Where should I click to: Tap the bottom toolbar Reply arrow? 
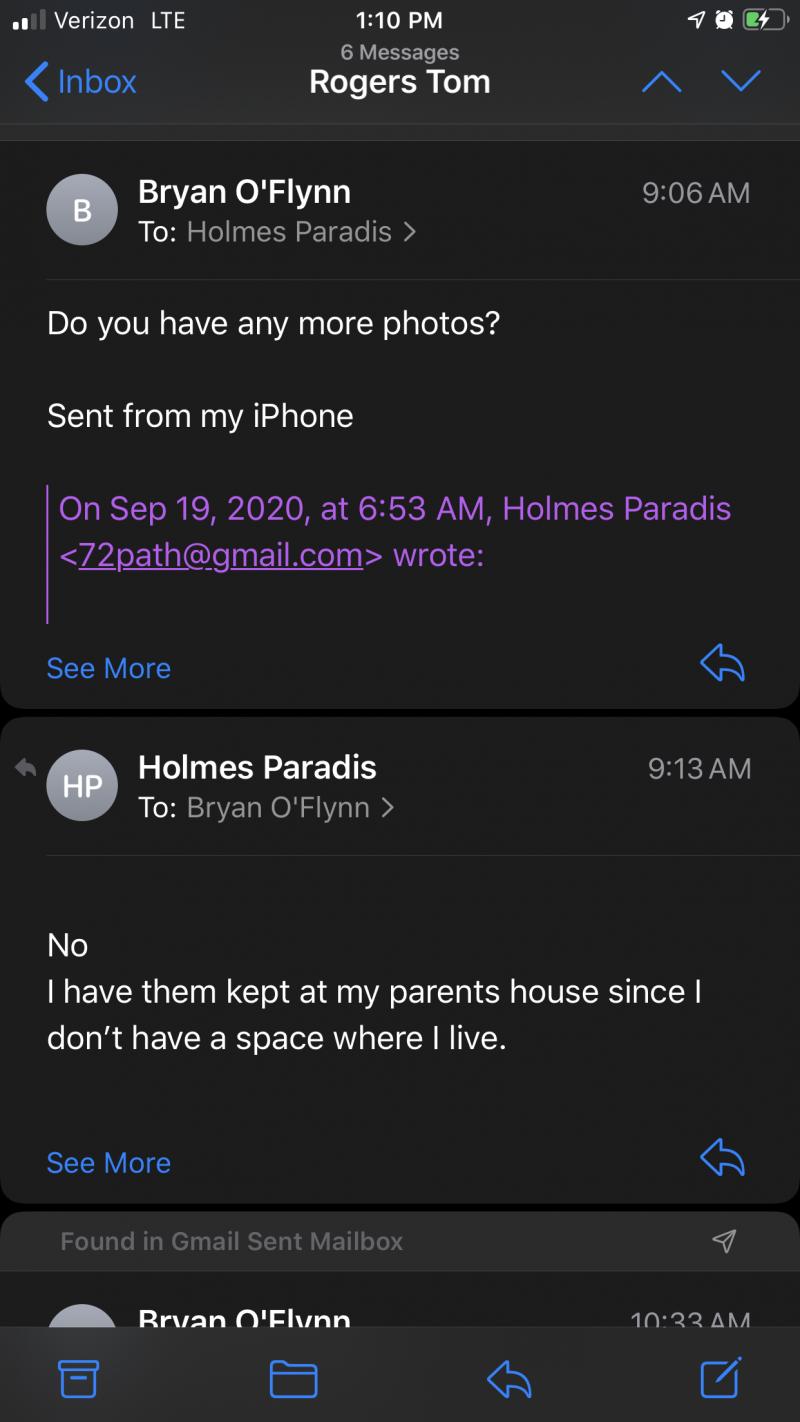pos(508,1380)
